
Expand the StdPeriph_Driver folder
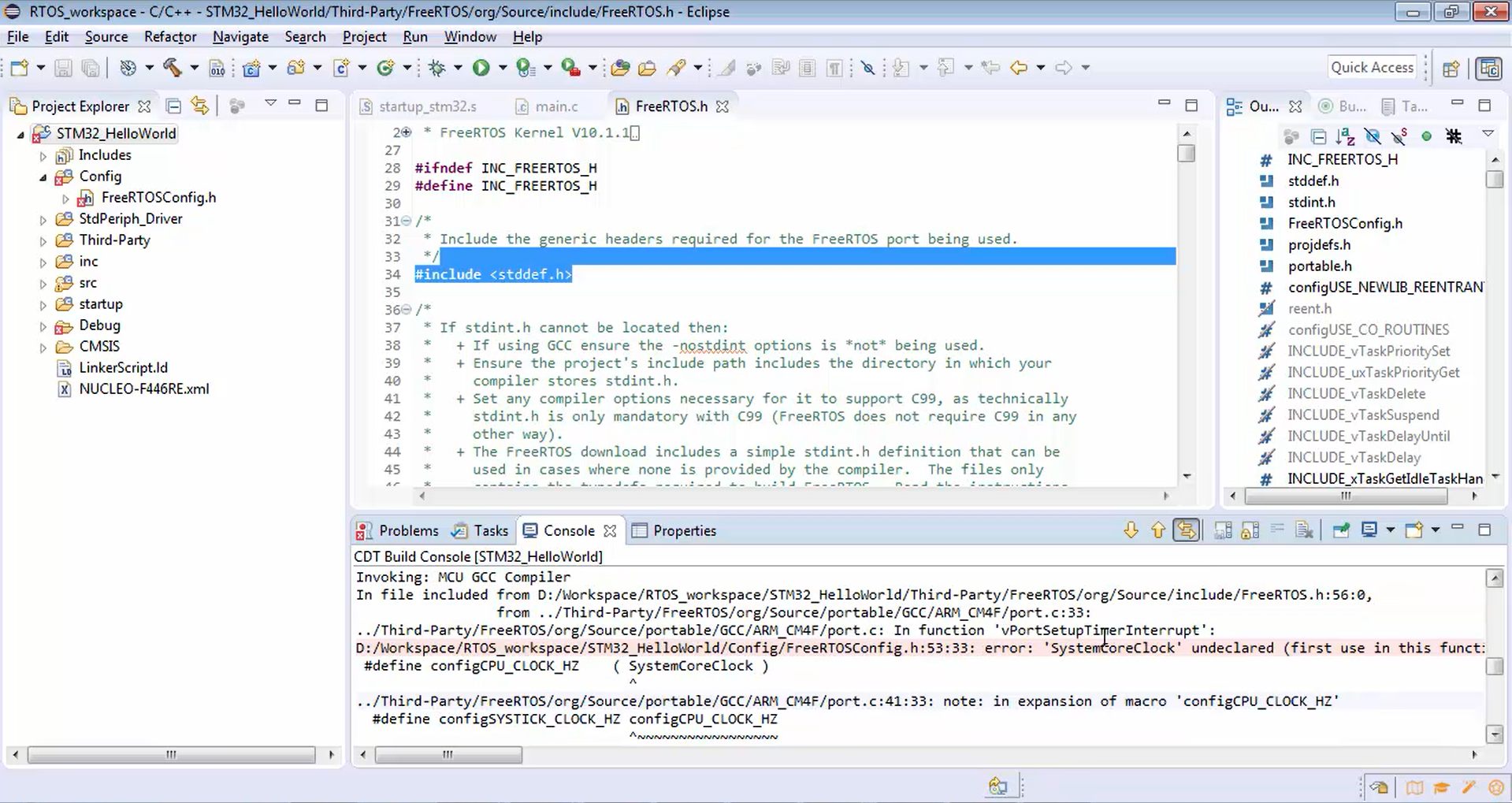coord(43,220)
